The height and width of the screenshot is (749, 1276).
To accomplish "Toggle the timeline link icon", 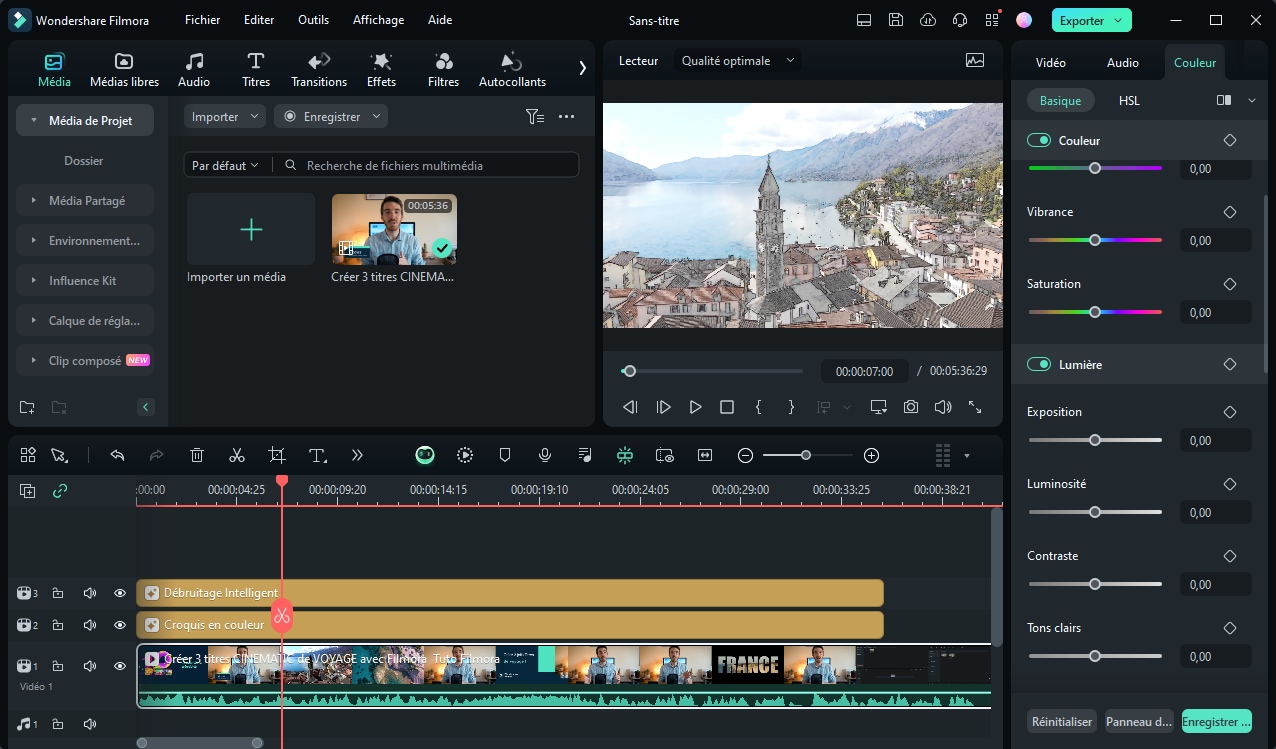I will coord(60,491).
